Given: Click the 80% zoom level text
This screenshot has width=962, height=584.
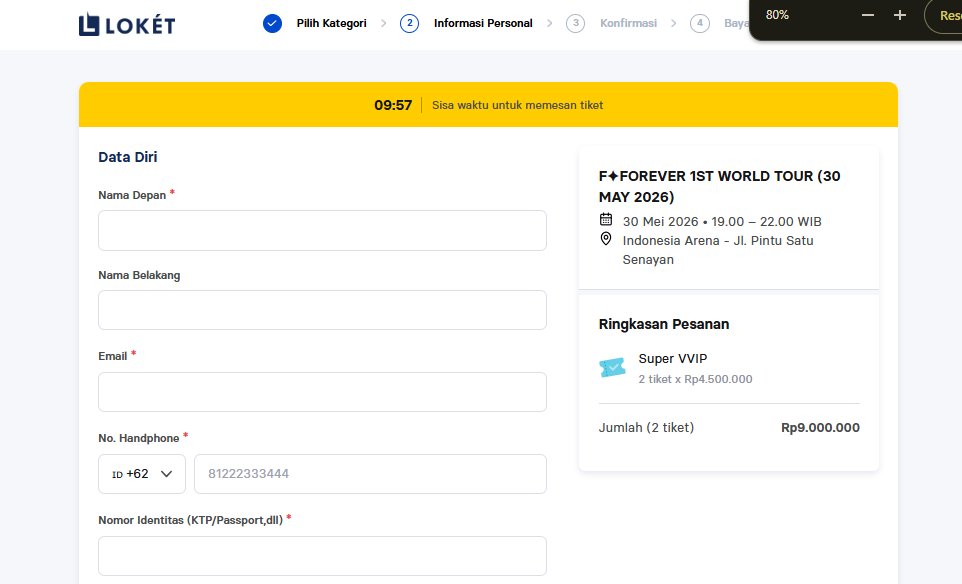Looking at the screenshot, I should (x=777, y=15).
